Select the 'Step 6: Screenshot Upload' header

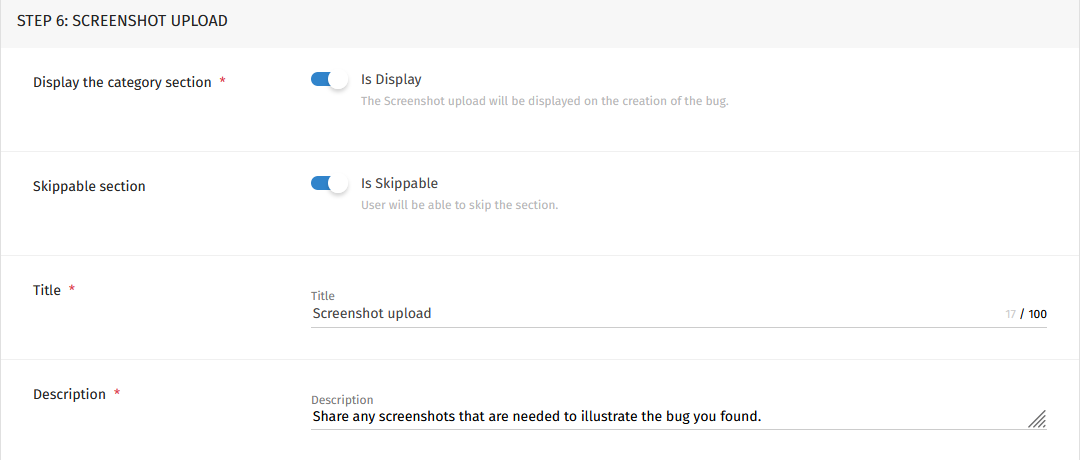pyautogui.click(x=122, y=21)
